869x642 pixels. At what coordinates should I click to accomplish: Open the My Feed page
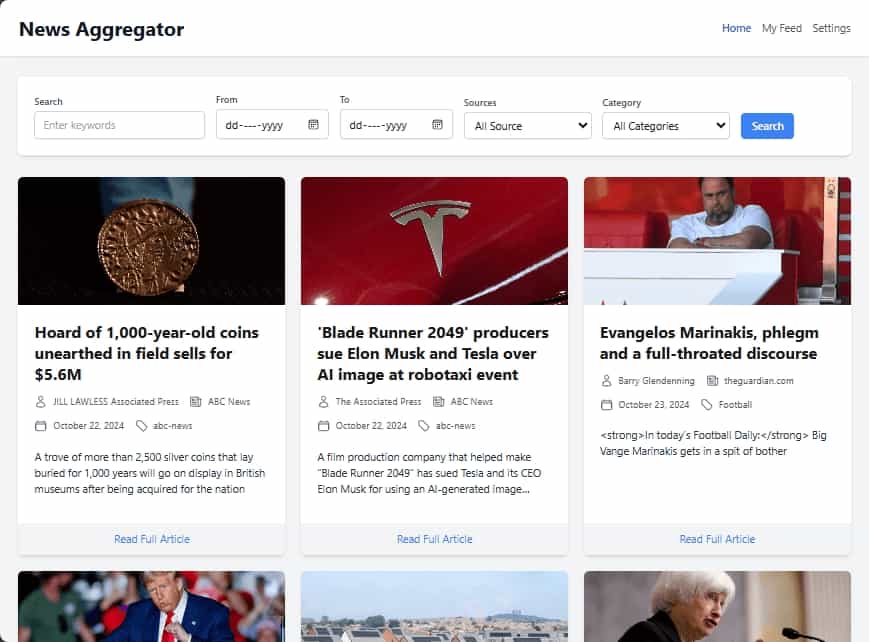pyautogui.click(x=781, y=28)
